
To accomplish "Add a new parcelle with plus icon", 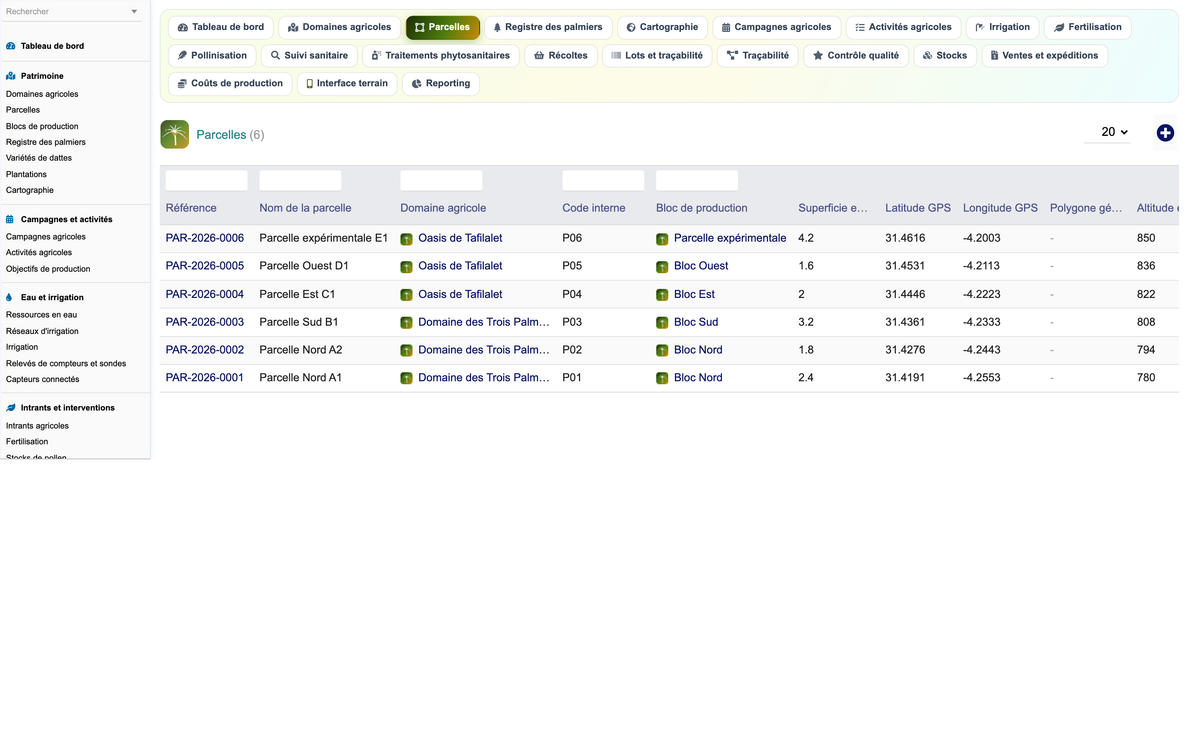I will tap(1165, 133).
